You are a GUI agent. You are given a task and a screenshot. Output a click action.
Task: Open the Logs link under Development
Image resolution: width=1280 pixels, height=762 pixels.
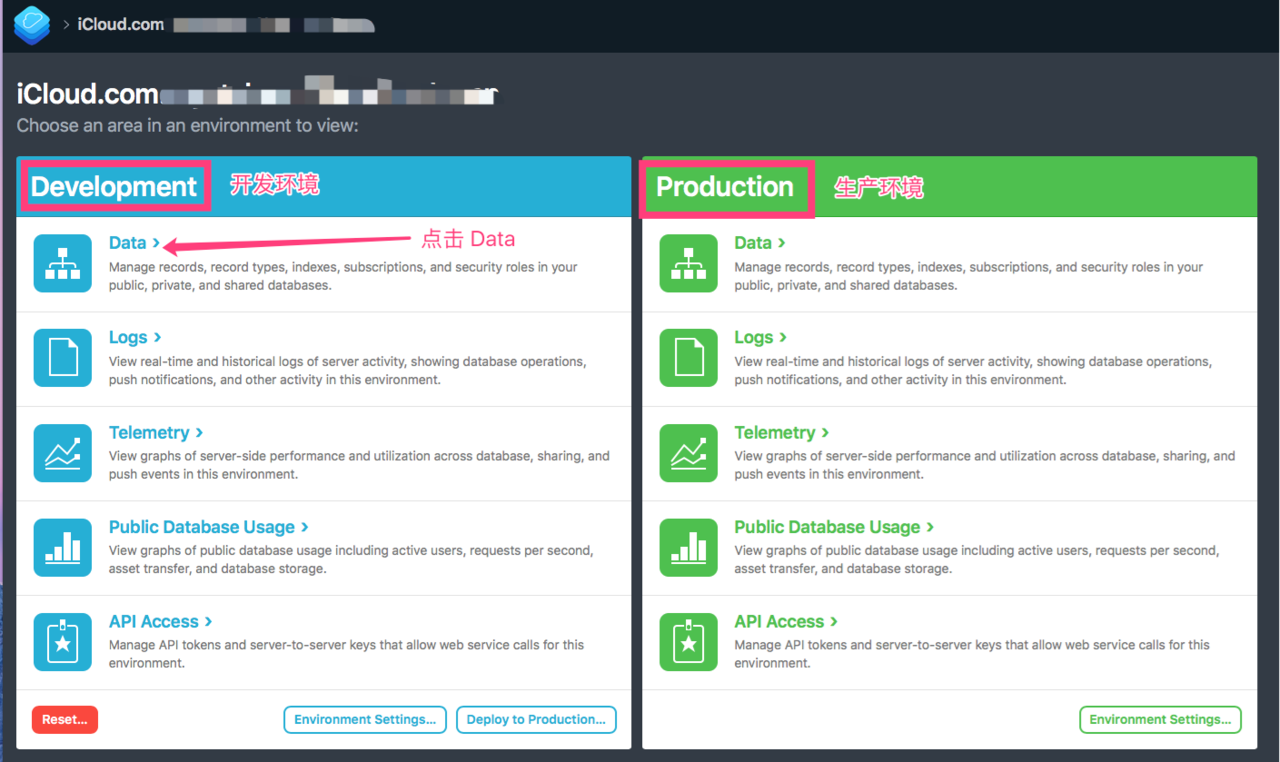[x=135, y=337]
